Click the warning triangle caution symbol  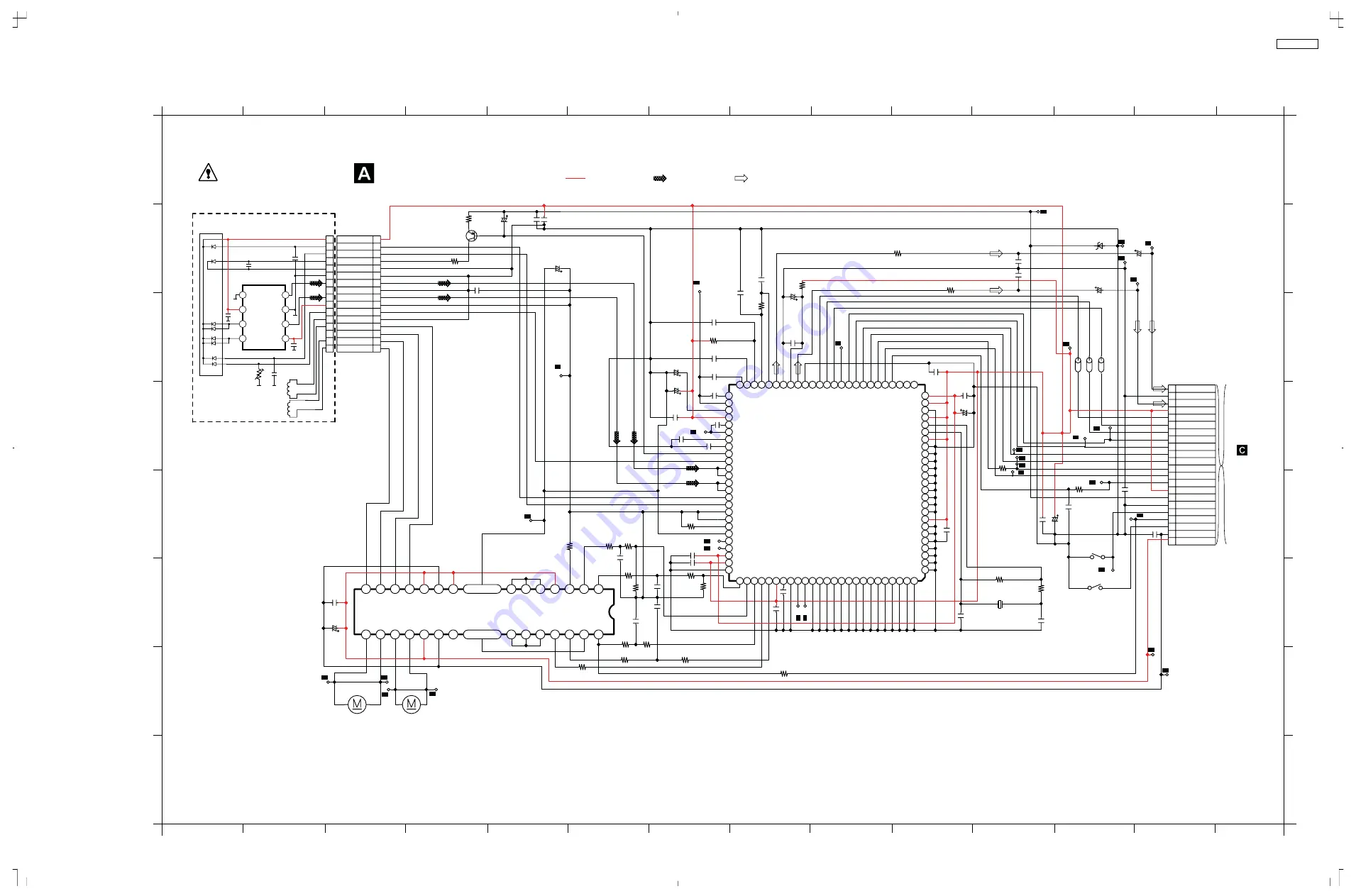(208, 172)
